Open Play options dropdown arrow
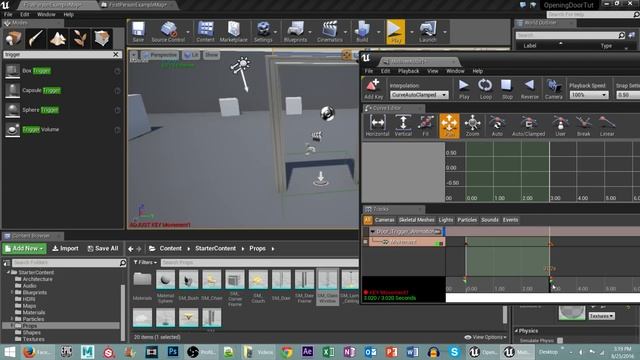 coord(411,32)
